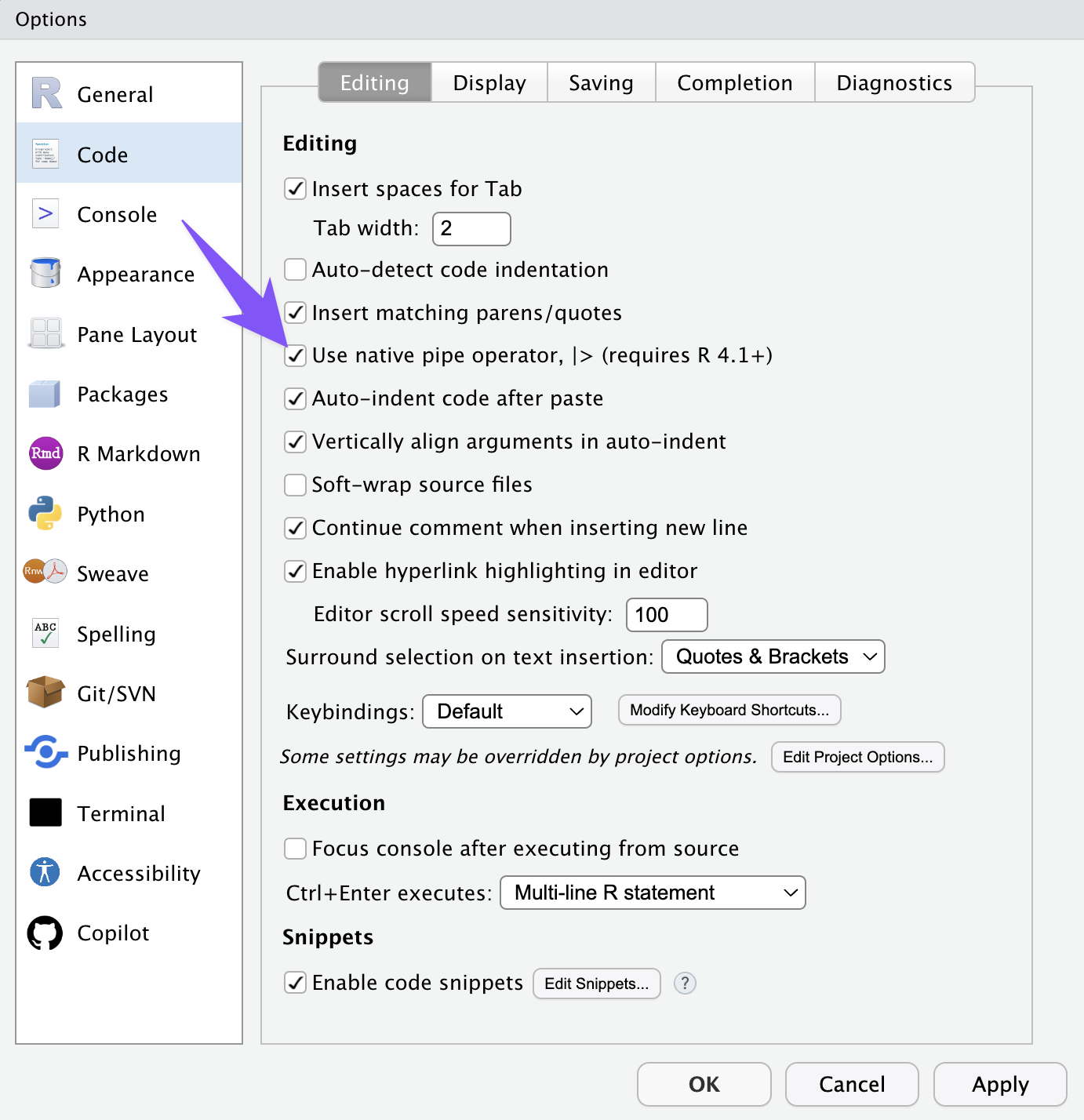Image resolution: width=1084 pixels, height=1120 pixels.
Task: Select the Python logo icon
Action: tap(45, 514)
